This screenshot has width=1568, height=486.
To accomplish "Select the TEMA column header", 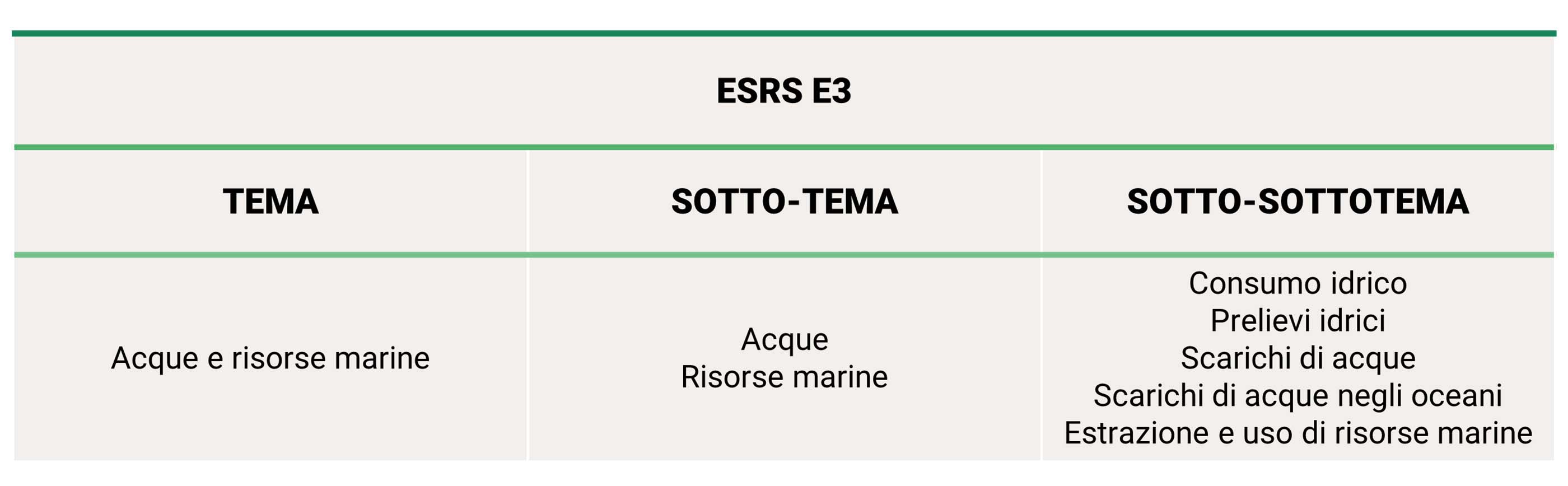I will (x=270, y=202).
